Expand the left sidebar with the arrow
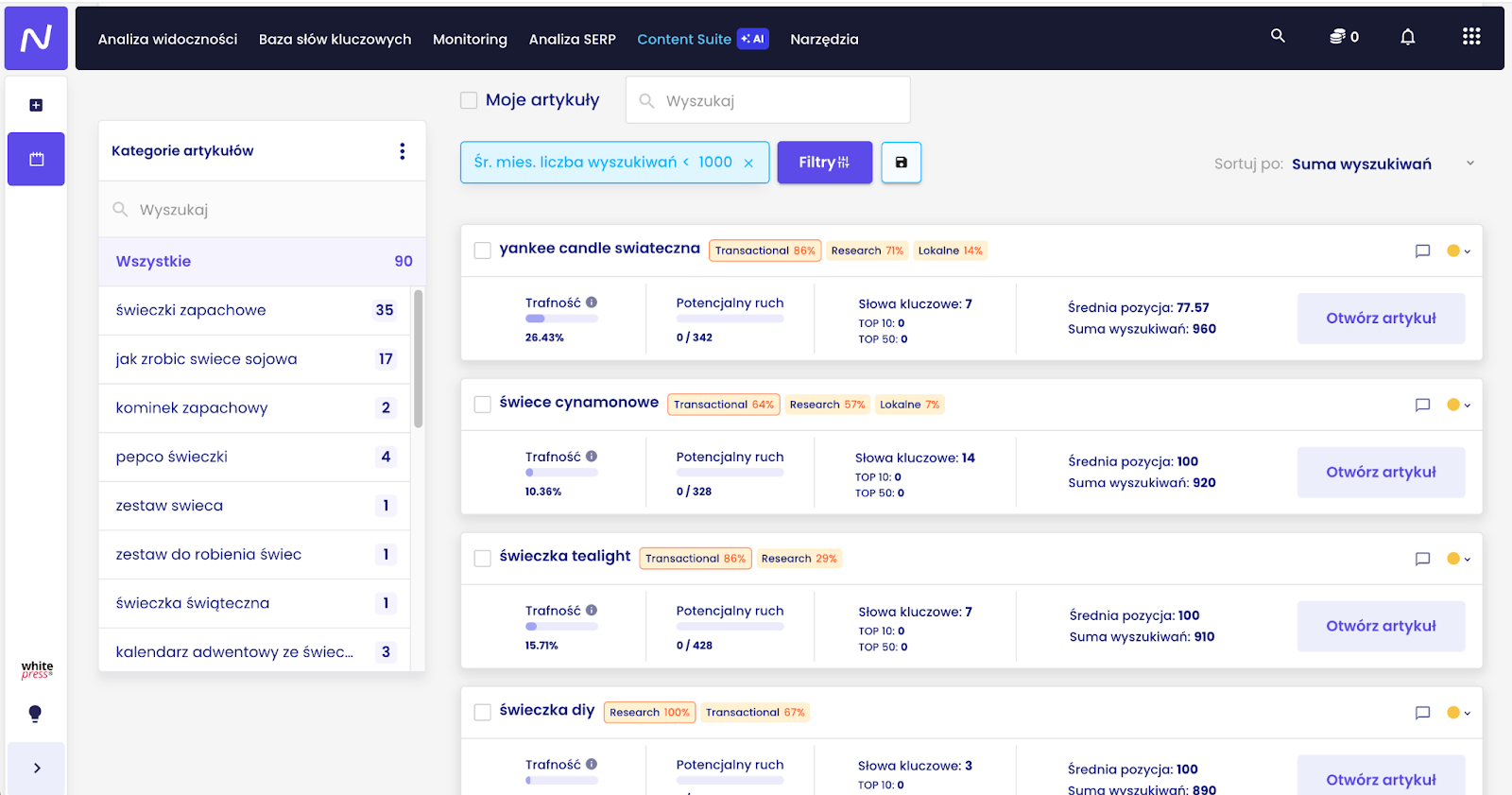The height and width of the screenshot is (795, 1512). [37, 768]
